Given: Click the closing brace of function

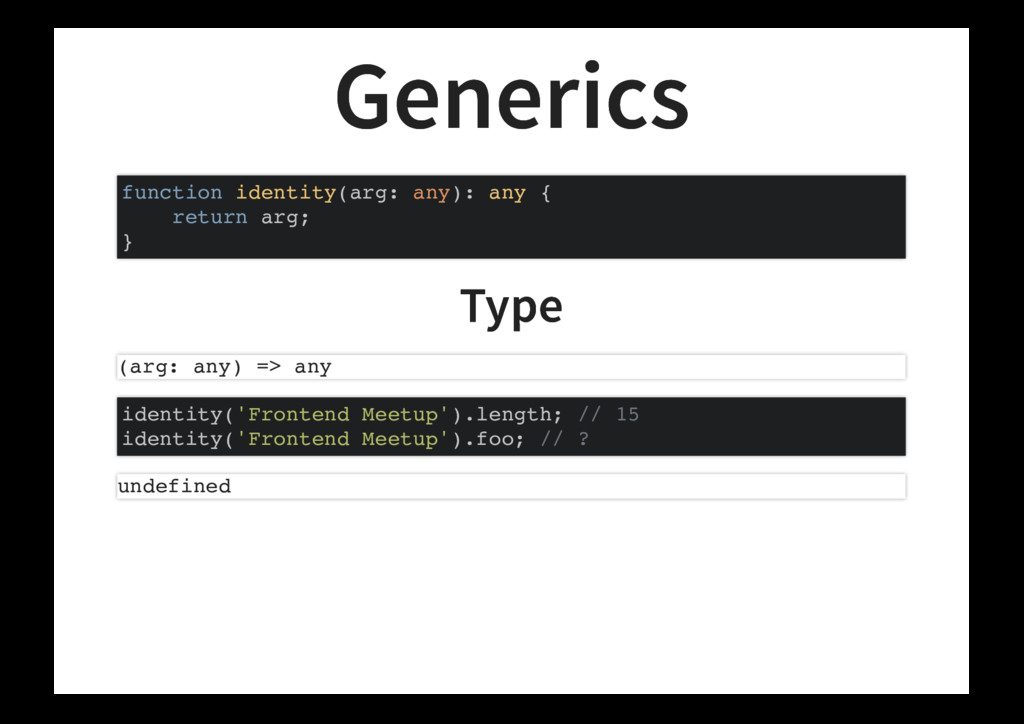Looking at the screenshot, I should (x=127, y=242).
